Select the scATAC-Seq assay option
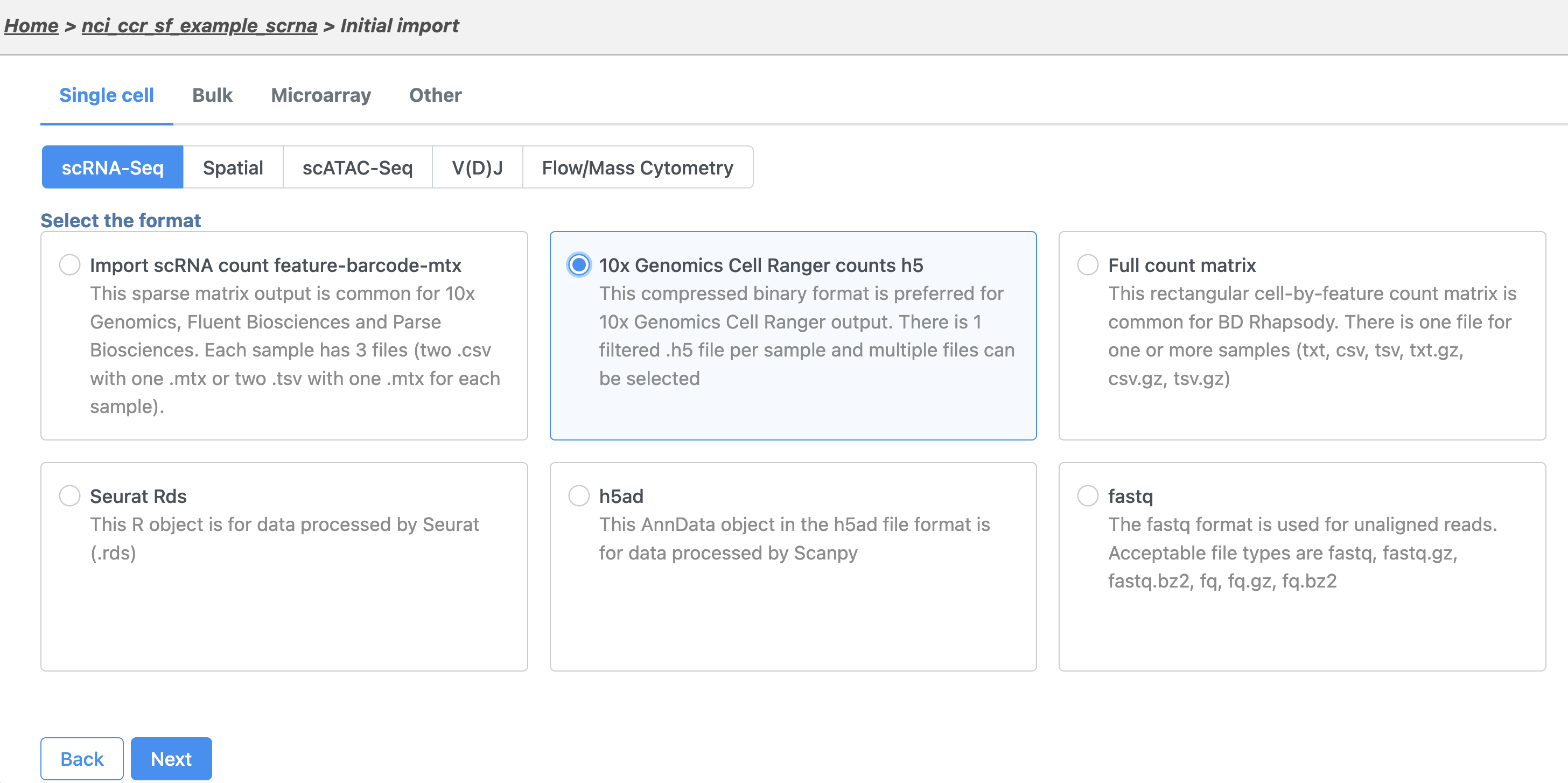 pyautogui.click(x=358, y=167)
